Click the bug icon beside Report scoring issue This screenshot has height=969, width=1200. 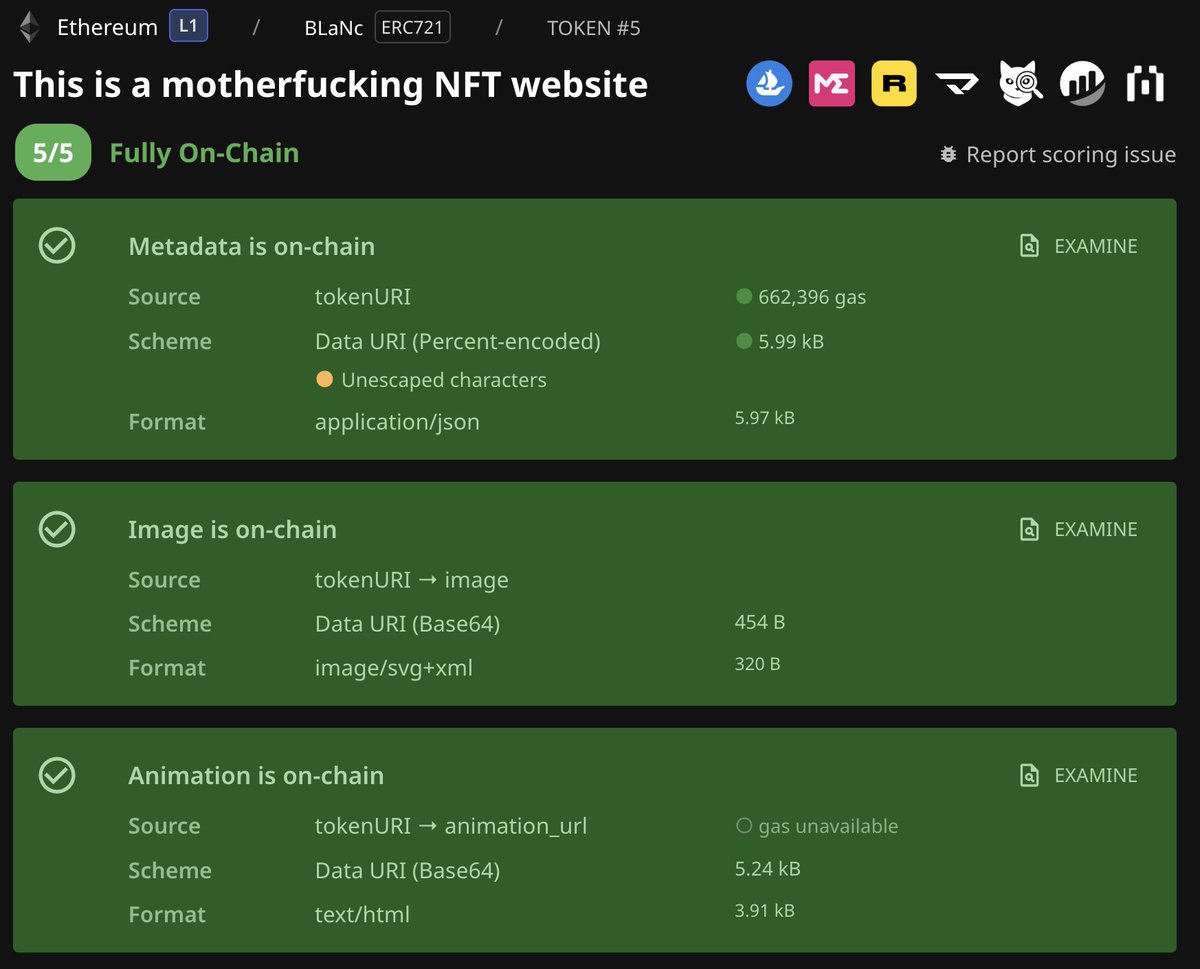click(948, 155)
